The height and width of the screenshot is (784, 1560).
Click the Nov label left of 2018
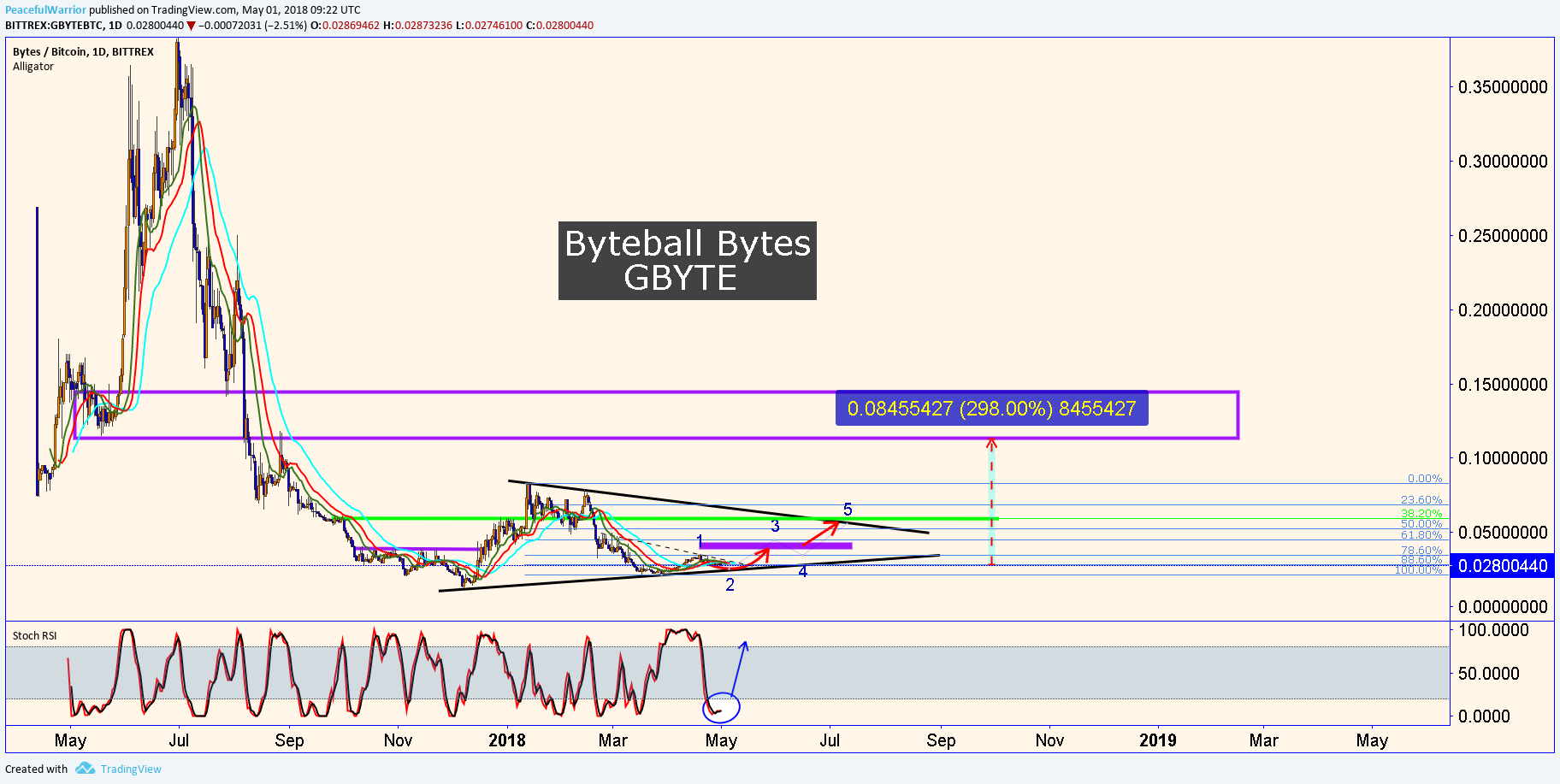[398, 740]
